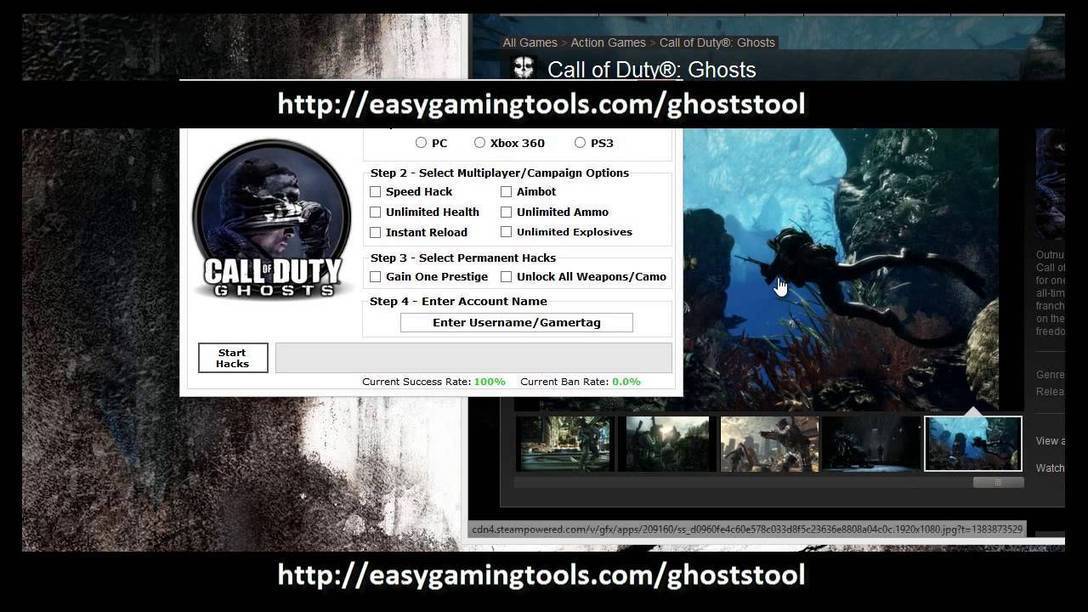The height and width of the screenshot is (612, 1088).
Task: Open Call of Duty®: Ghosts breadcrumb link
Action: click(717, 42)
